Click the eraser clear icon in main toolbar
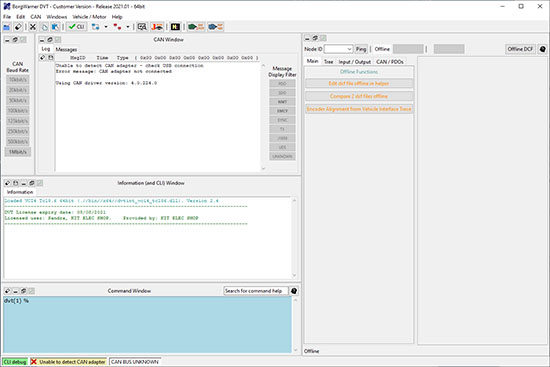 point(18,27)
